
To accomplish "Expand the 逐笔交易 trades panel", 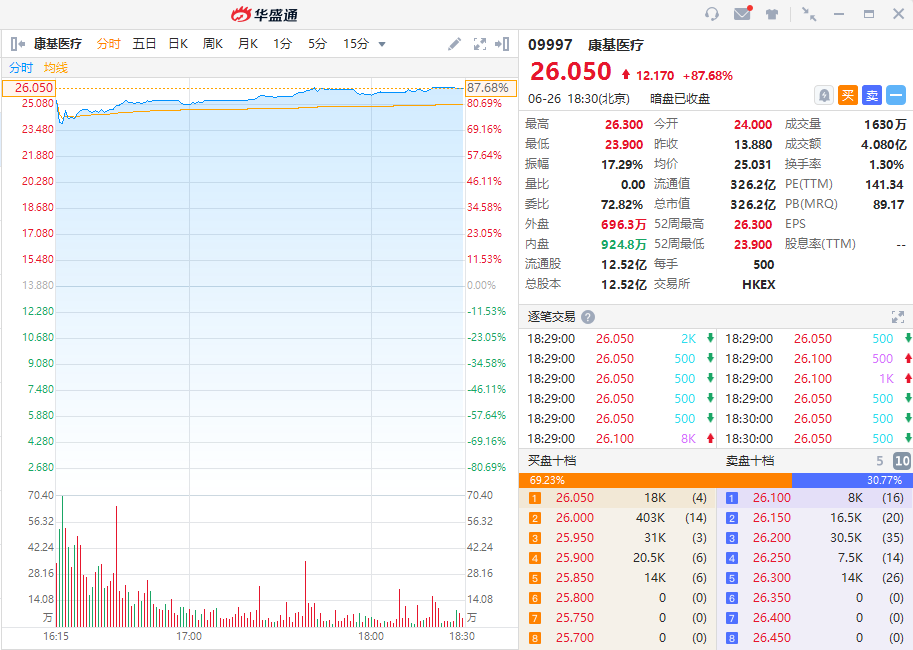I will tap(897, 317).
